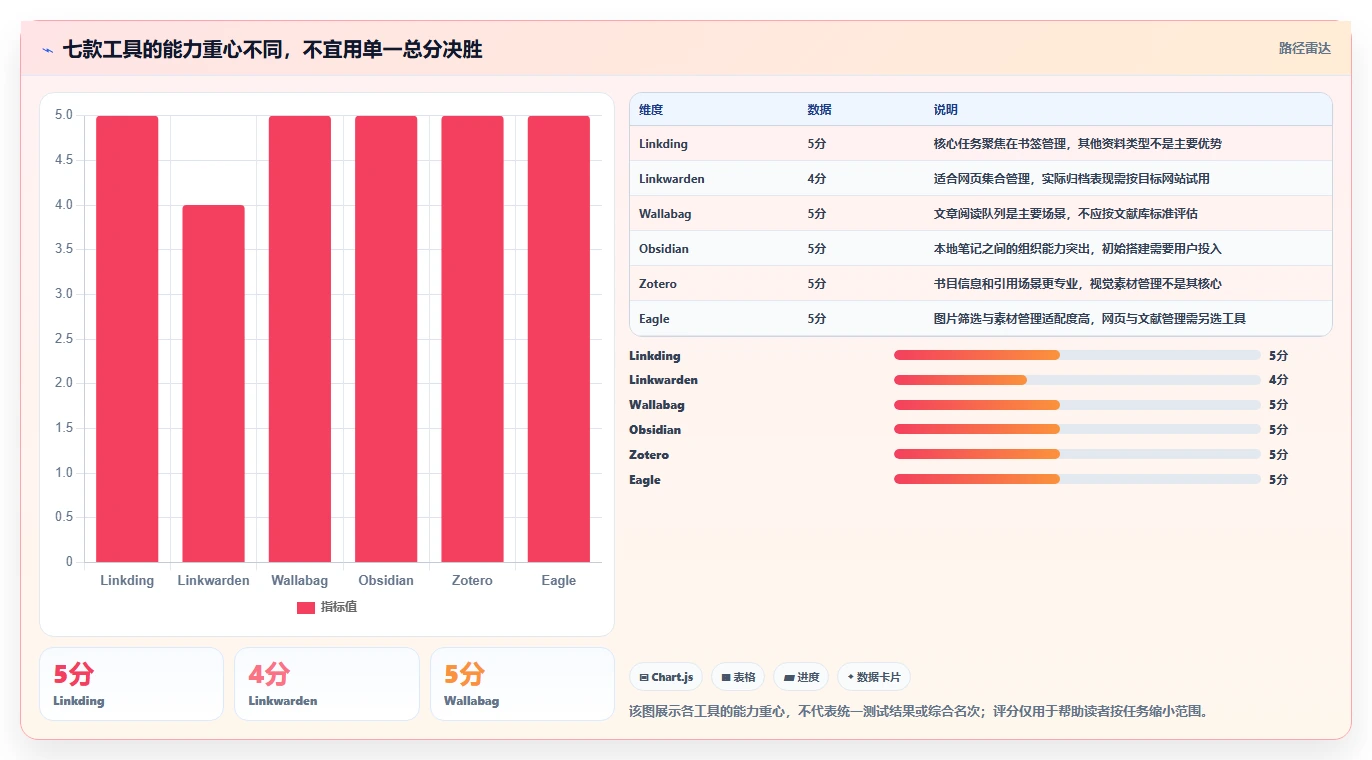The image size is (1372, 760).
Task: Click the red legend swatch for 指标值
Action: [306, 608]
